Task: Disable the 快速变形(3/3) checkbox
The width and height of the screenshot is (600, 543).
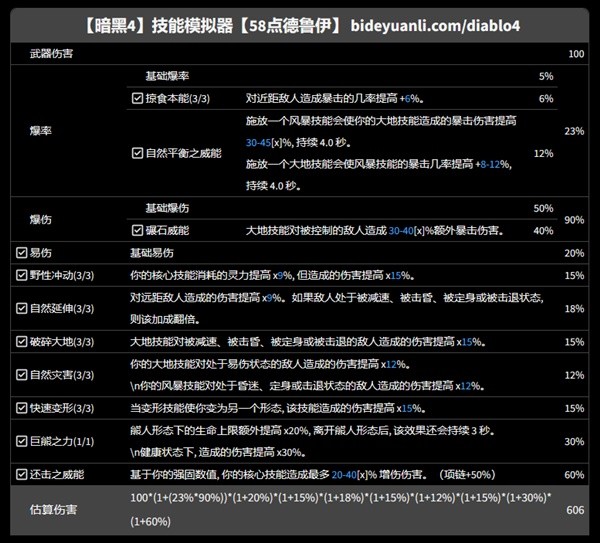Action: point(21,408)
